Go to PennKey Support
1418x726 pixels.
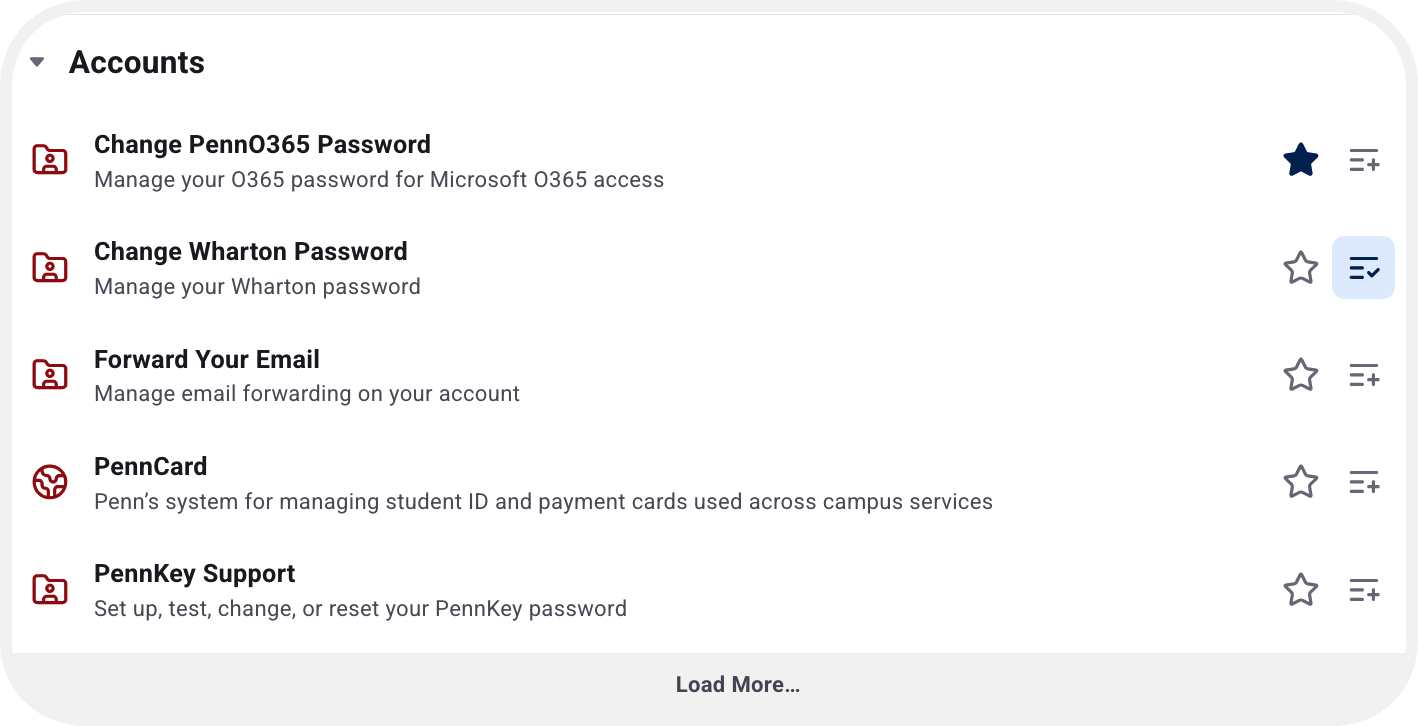point(194,574)
